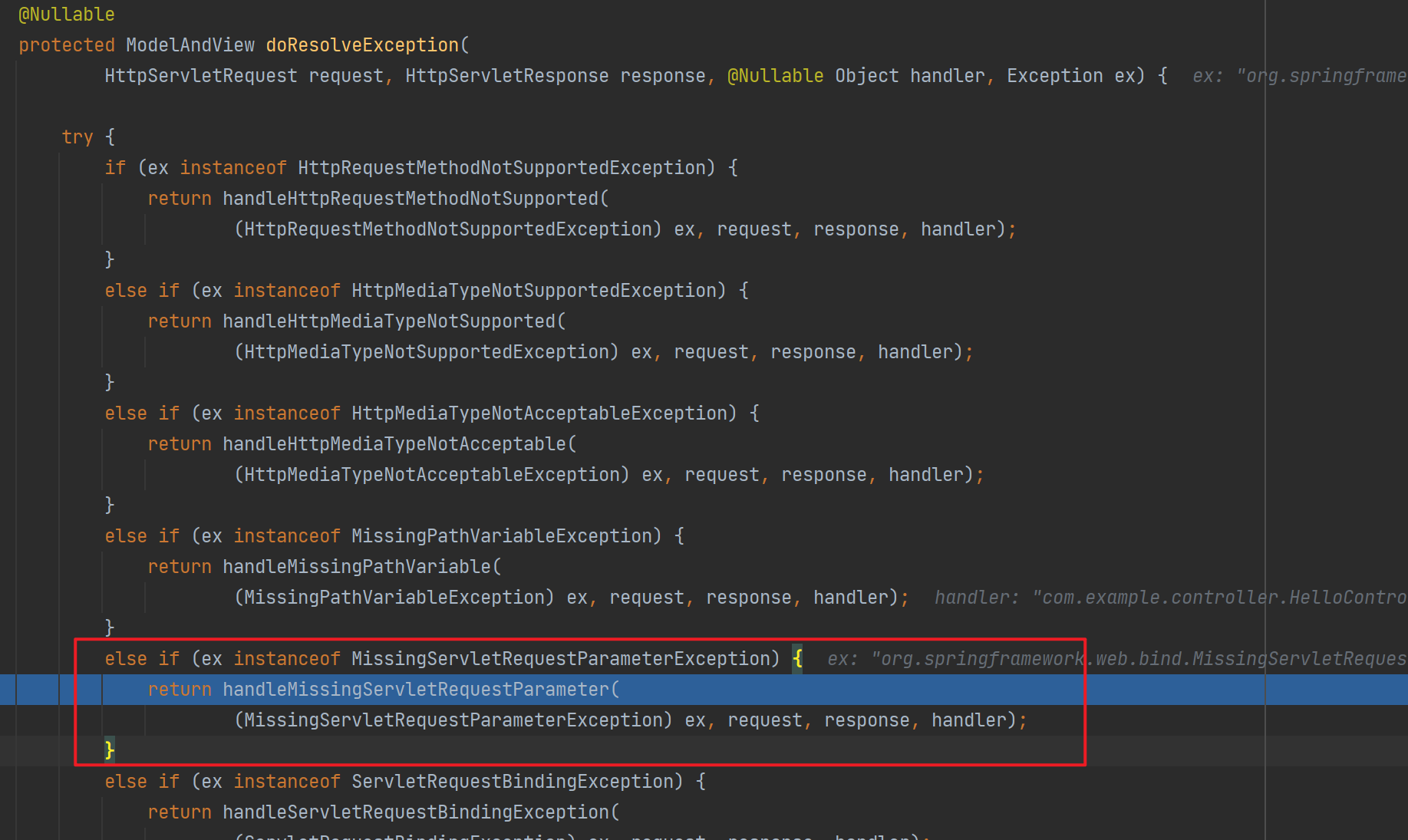
Task: Click the handleHttpMediaTypeNotAcceptable method call
Action: 394,444
